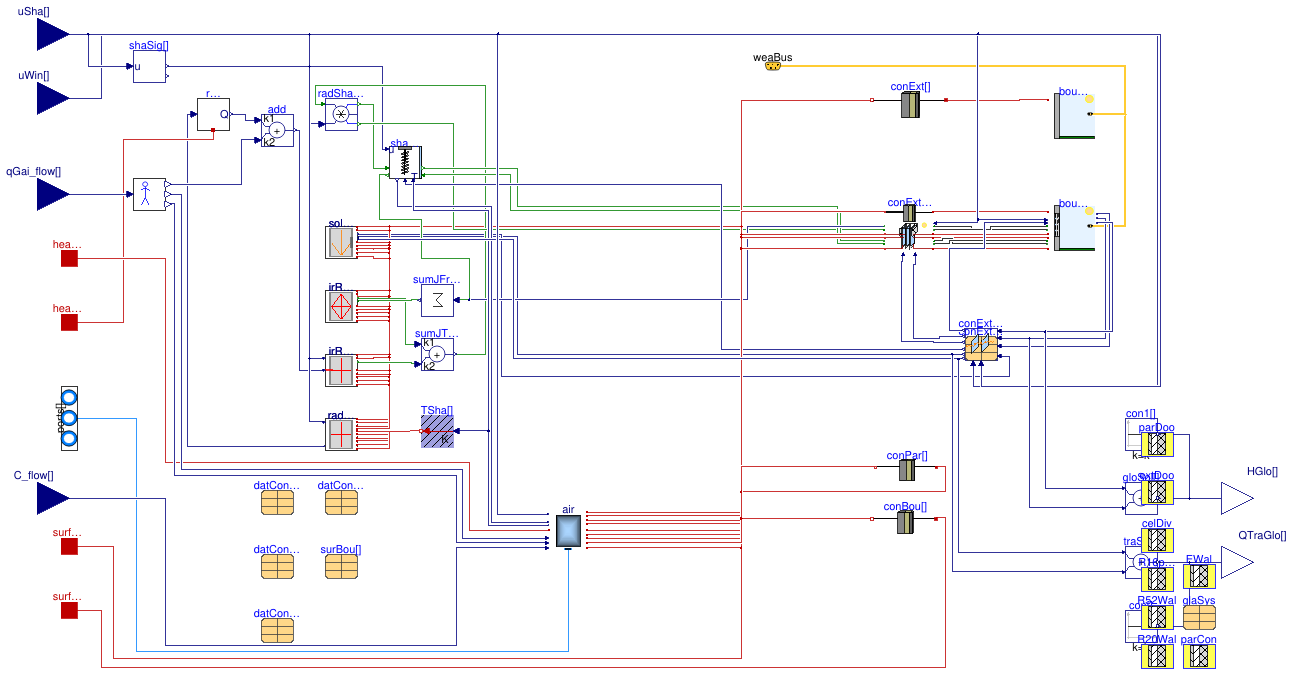Click the weaBus text label
This screenshot has height=675, width=1292.
click(x=772, y=57)
